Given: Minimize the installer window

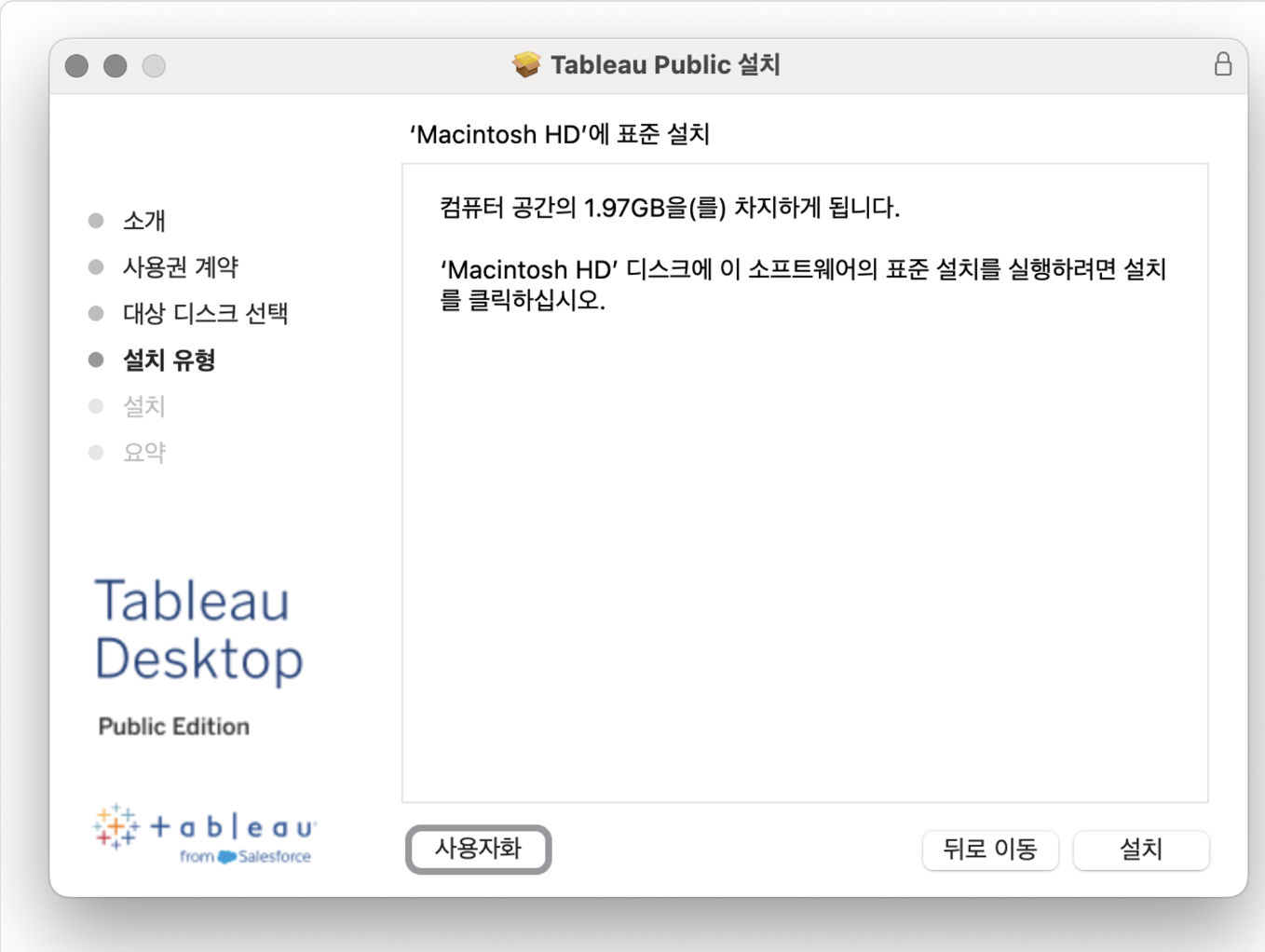Looking at the screenshot, I should [x=116, y=65].
